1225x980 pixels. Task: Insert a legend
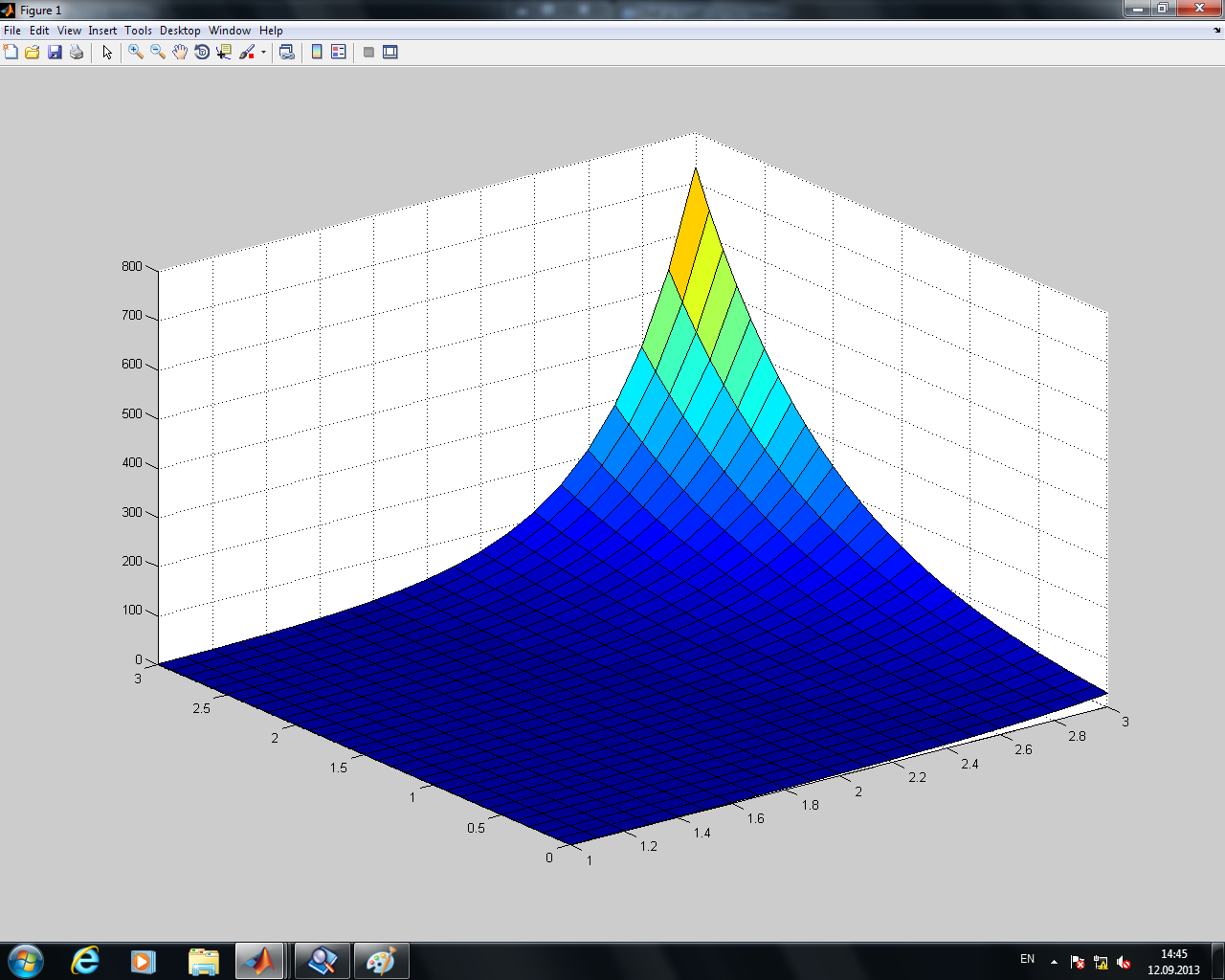click(x=339, y=52)
